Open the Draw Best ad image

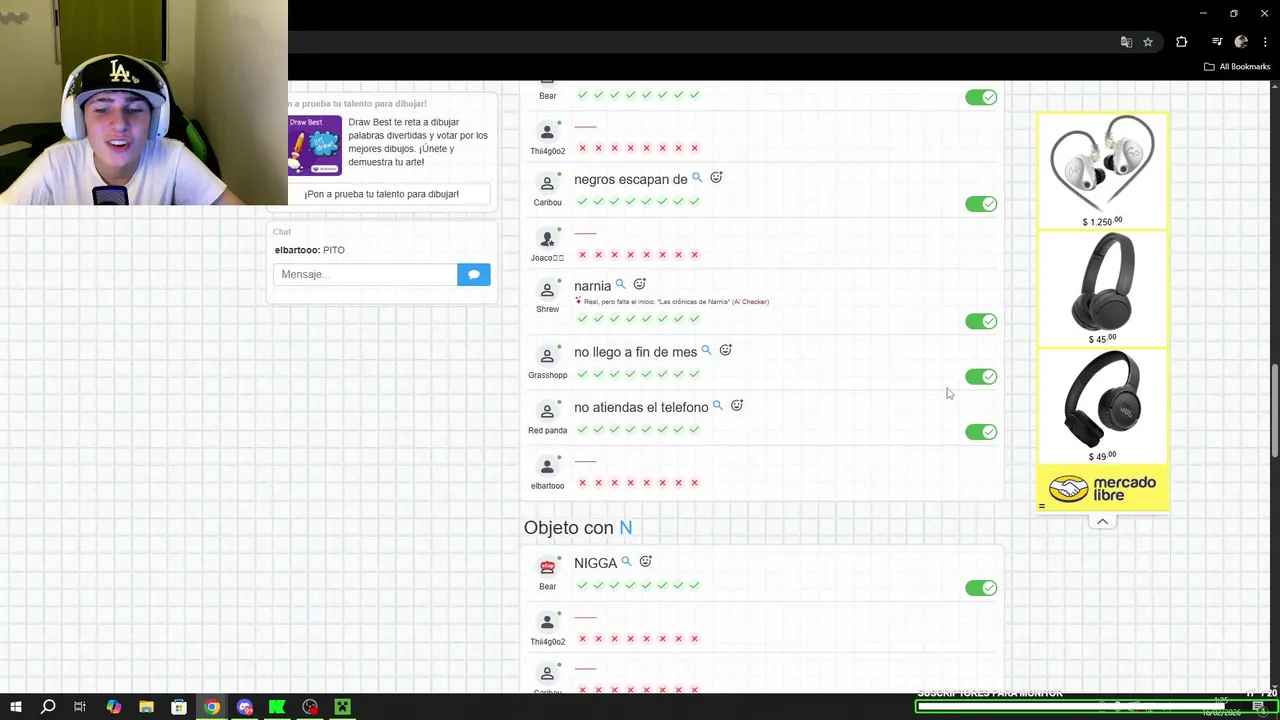[315, 145]
